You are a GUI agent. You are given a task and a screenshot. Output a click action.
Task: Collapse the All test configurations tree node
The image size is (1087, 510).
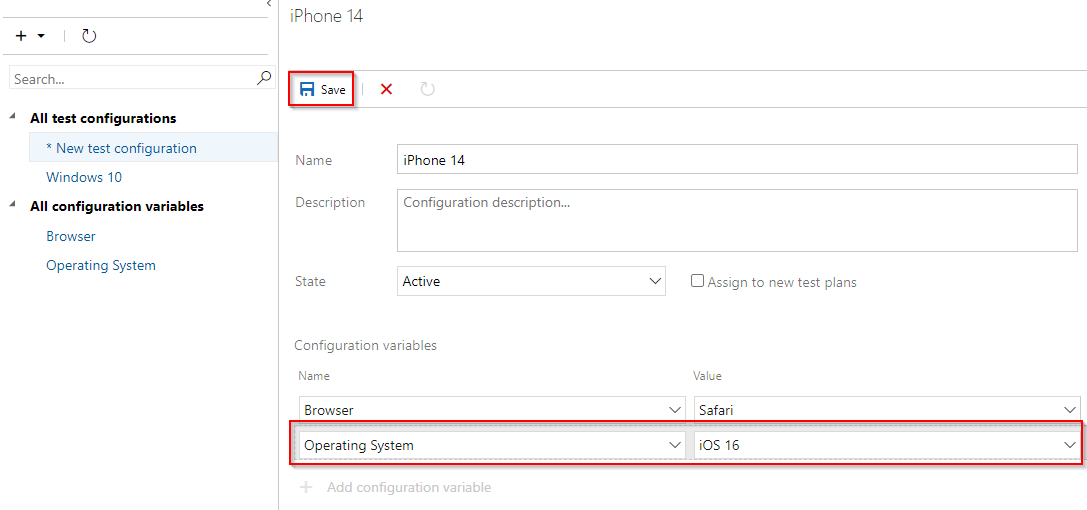(x=12, y=116)
